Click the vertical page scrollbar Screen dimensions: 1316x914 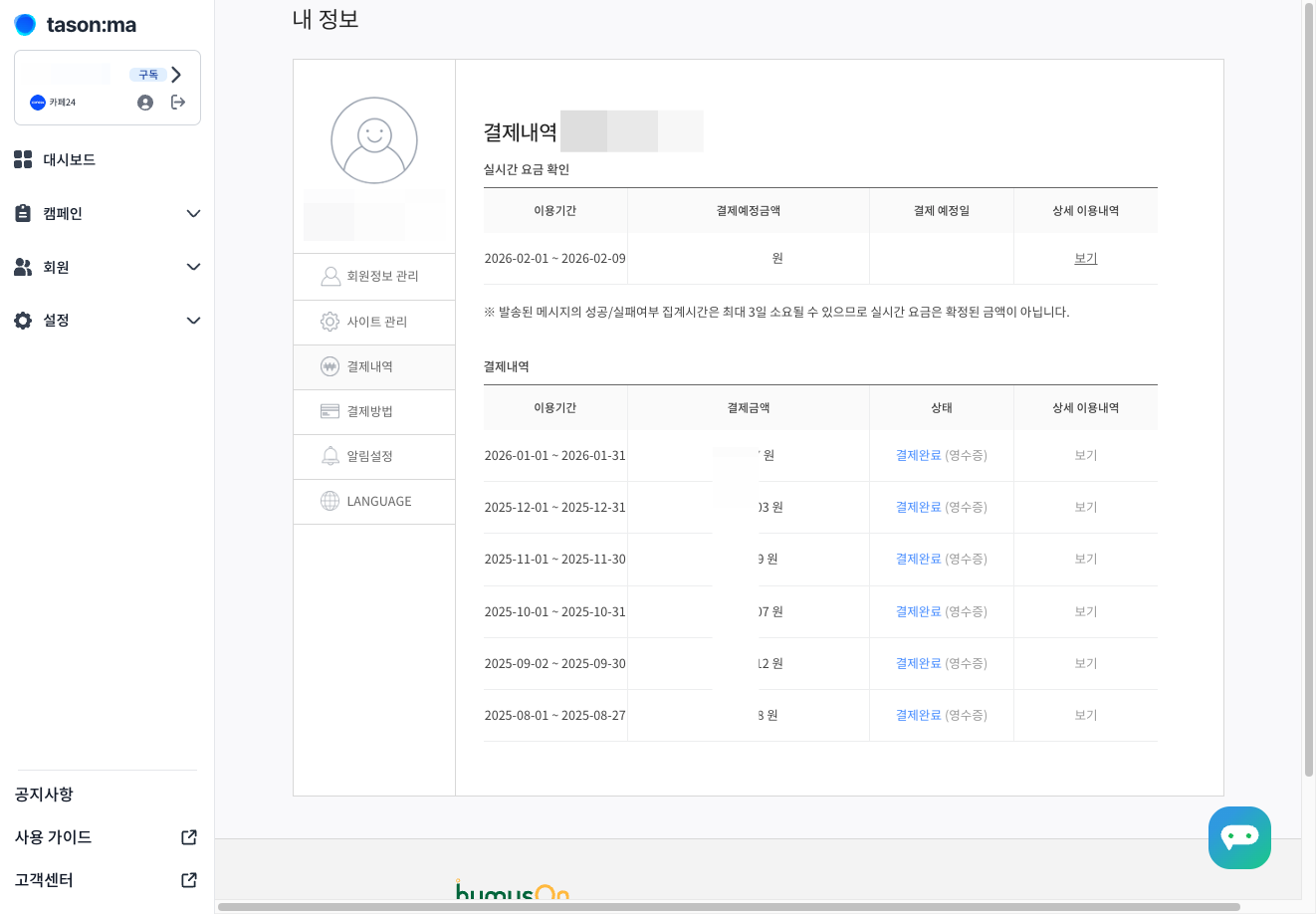[x=1309, y=388]
